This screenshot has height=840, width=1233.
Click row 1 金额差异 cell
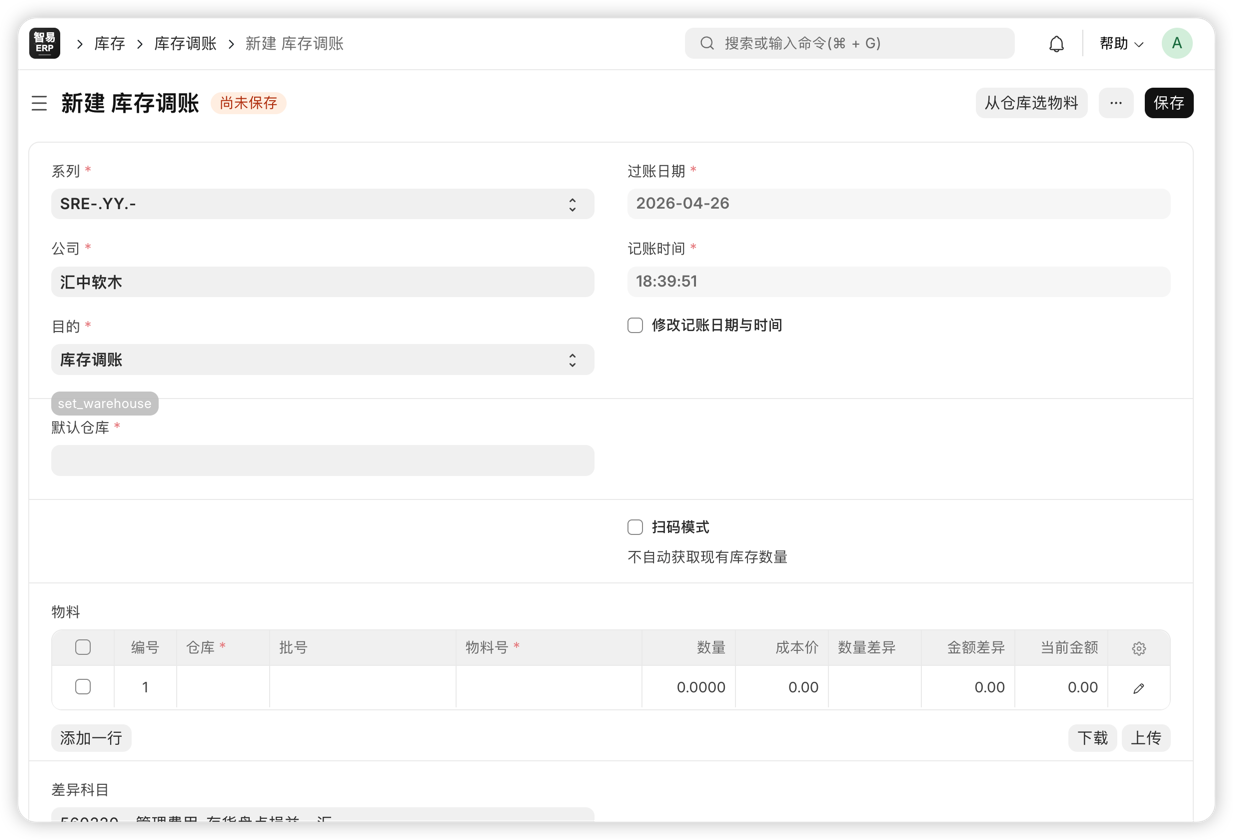[968, 688]
